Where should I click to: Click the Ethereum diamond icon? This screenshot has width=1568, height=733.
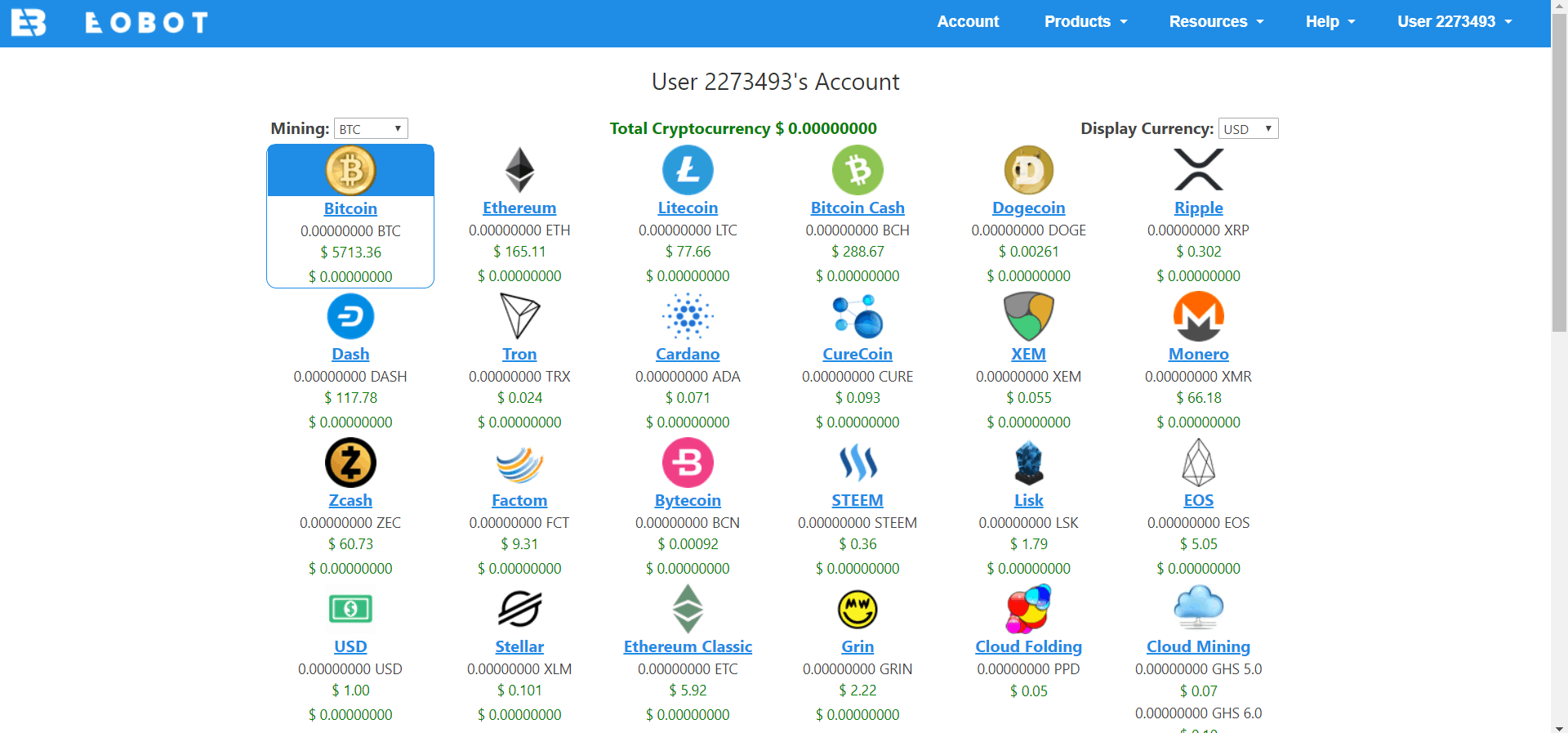click(x=519, y=170)
